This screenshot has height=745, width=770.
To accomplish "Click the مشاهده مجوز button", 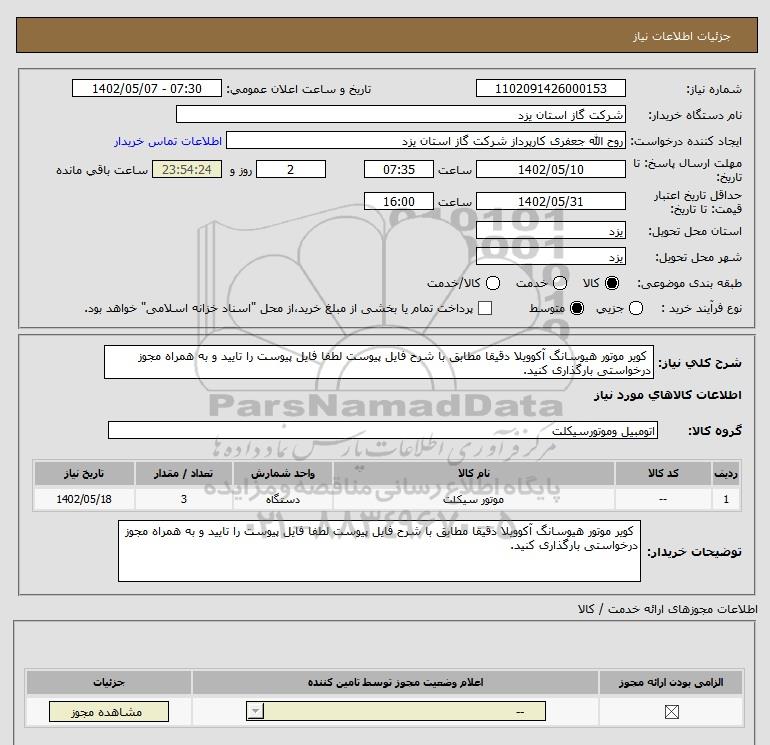I will pos(109,712).
